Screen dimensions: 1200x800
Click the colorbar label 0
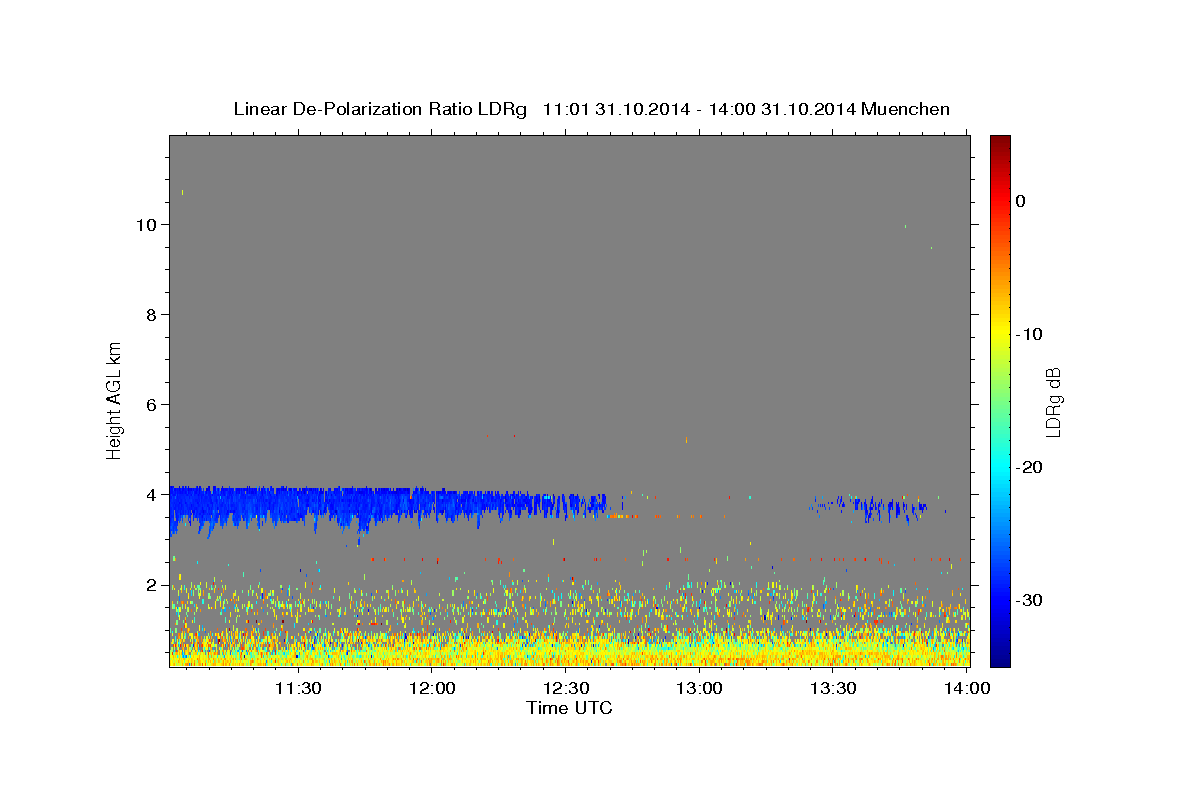1021,201
